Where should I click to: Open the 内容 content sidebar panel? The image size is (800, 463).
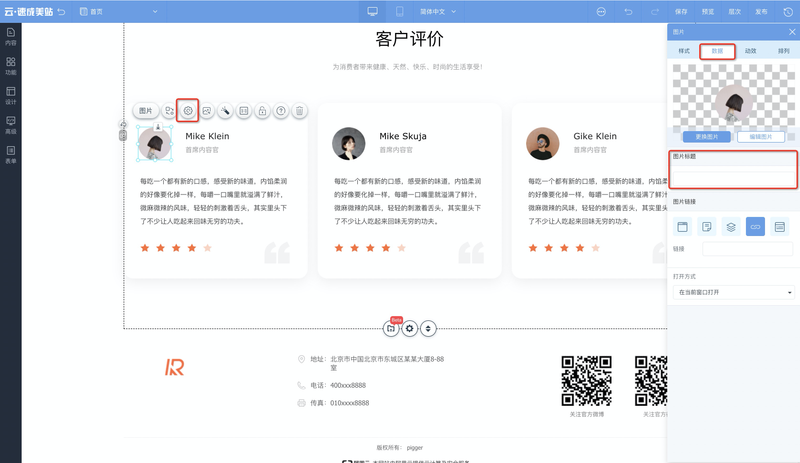pos(11,36)
